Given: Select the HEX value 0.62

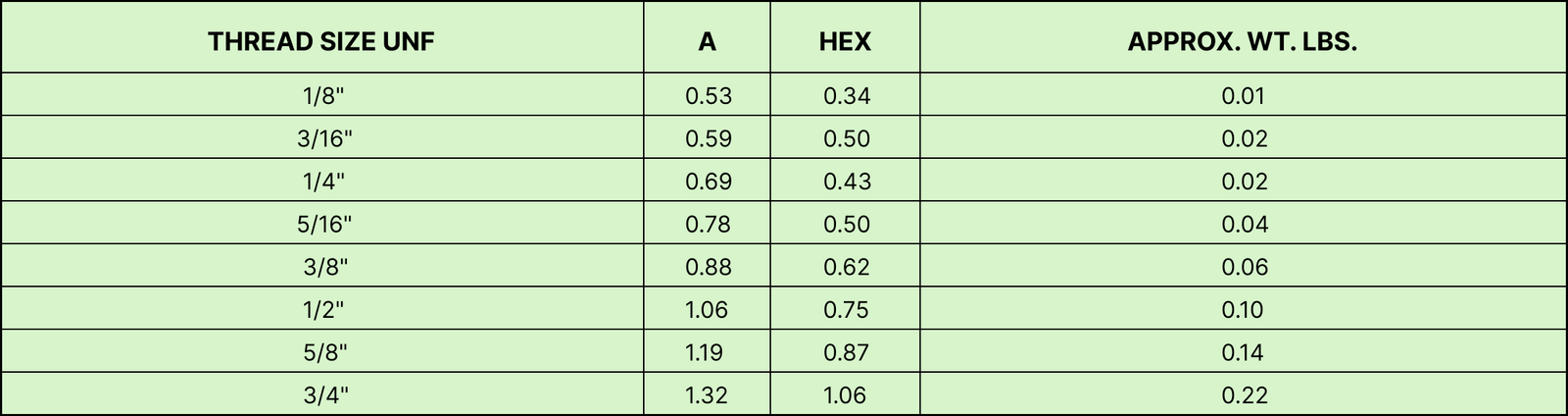Looking at the screenshot, I should point(847,267).
